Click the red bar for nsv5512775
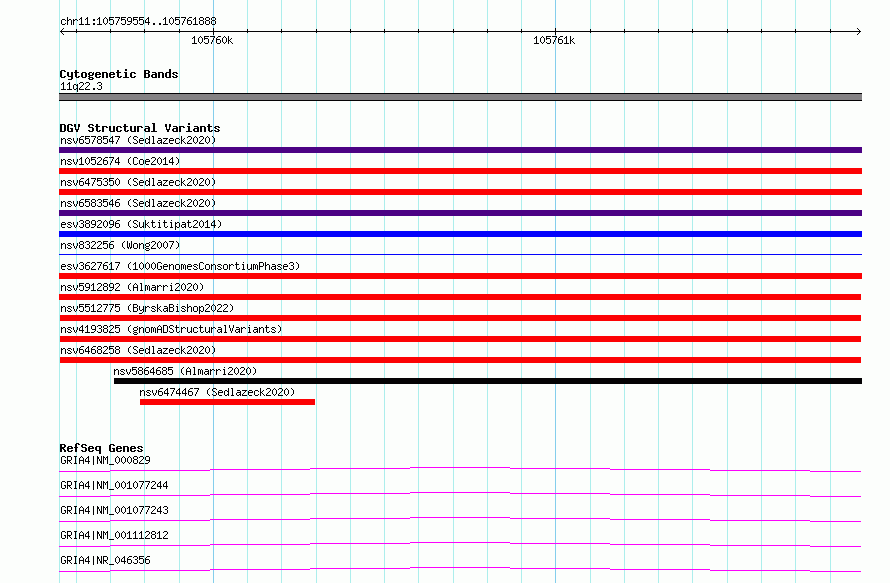890x583 pixels. coord(460,318)
